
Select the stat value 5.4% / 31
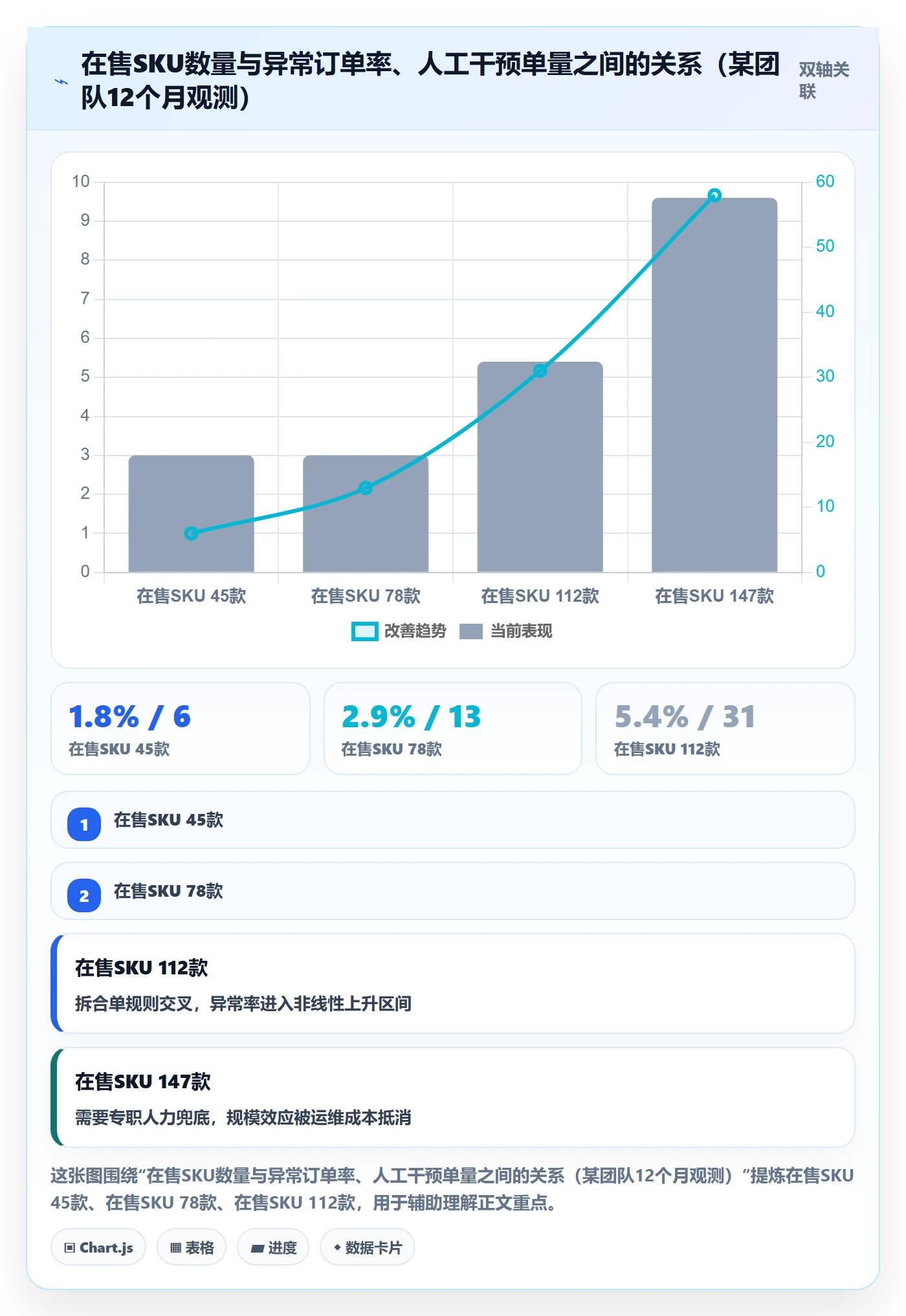(685, 717)
